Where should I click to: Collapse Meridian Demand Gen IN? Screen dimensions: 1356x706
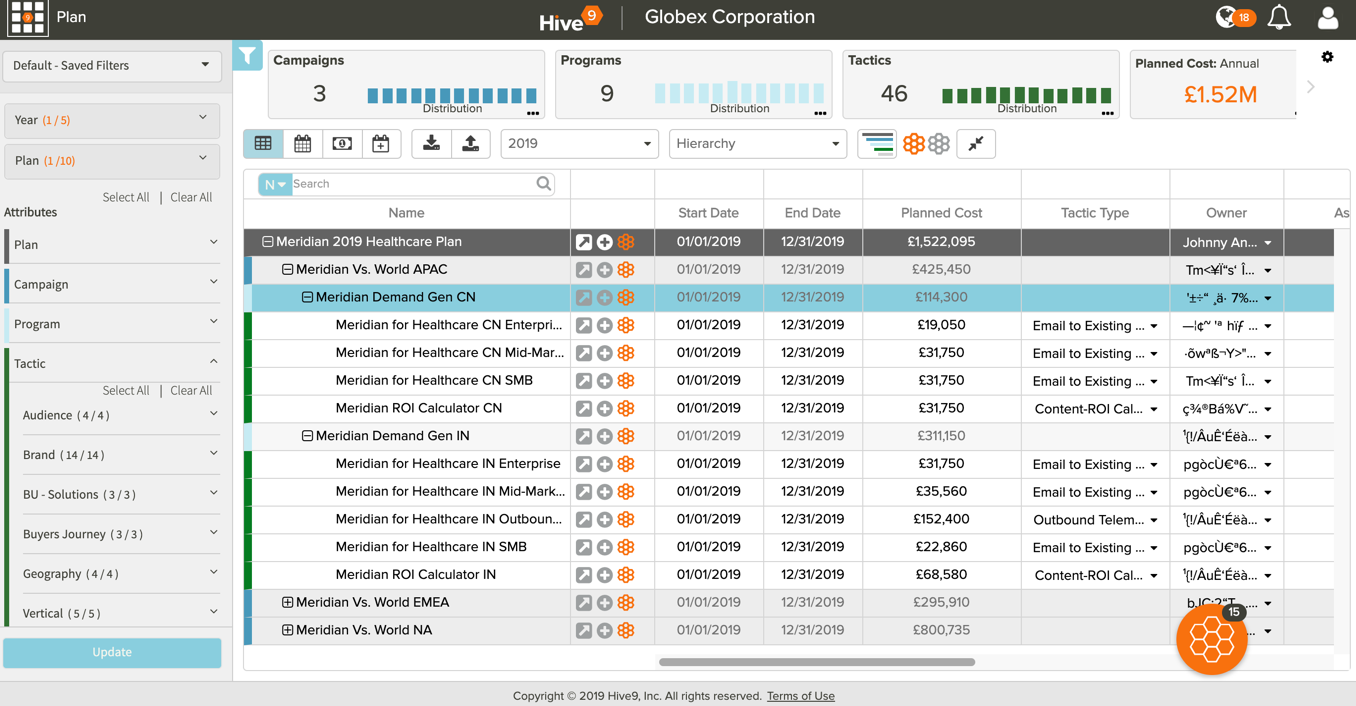(x=307, y=437)
